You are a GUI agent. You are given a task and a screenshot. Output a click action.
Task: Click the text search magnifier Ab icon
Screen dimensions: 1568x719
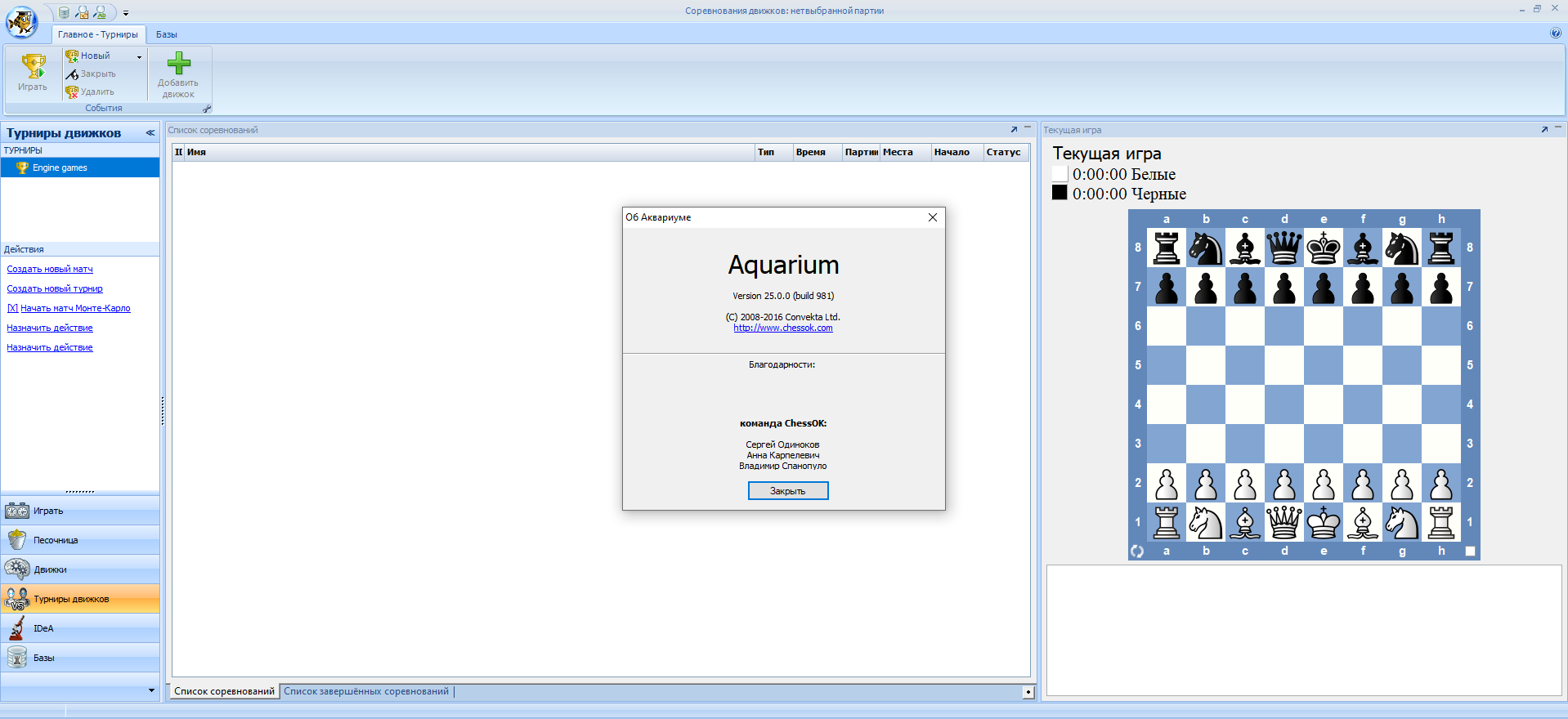pos(100,12)
